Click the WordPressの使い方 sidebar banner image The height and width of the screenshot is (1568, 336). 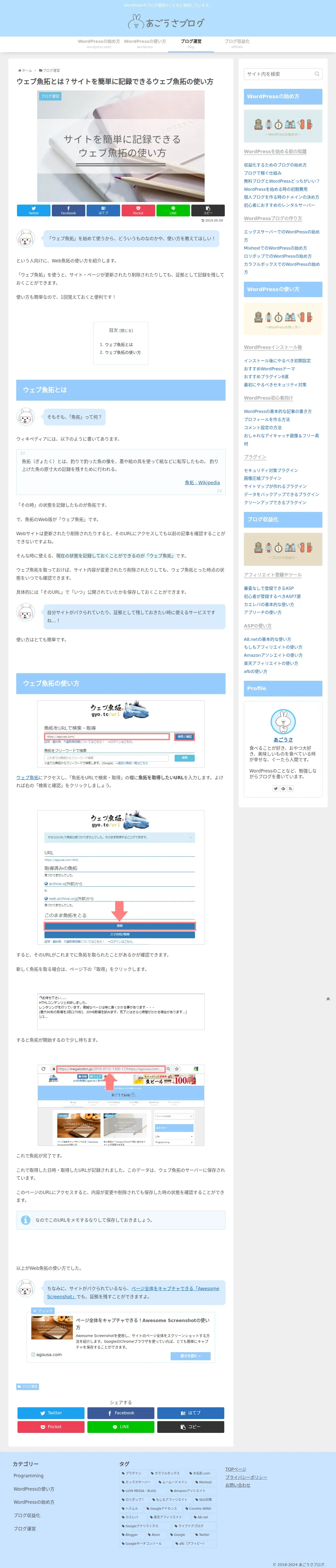click(x=283, y=319)
